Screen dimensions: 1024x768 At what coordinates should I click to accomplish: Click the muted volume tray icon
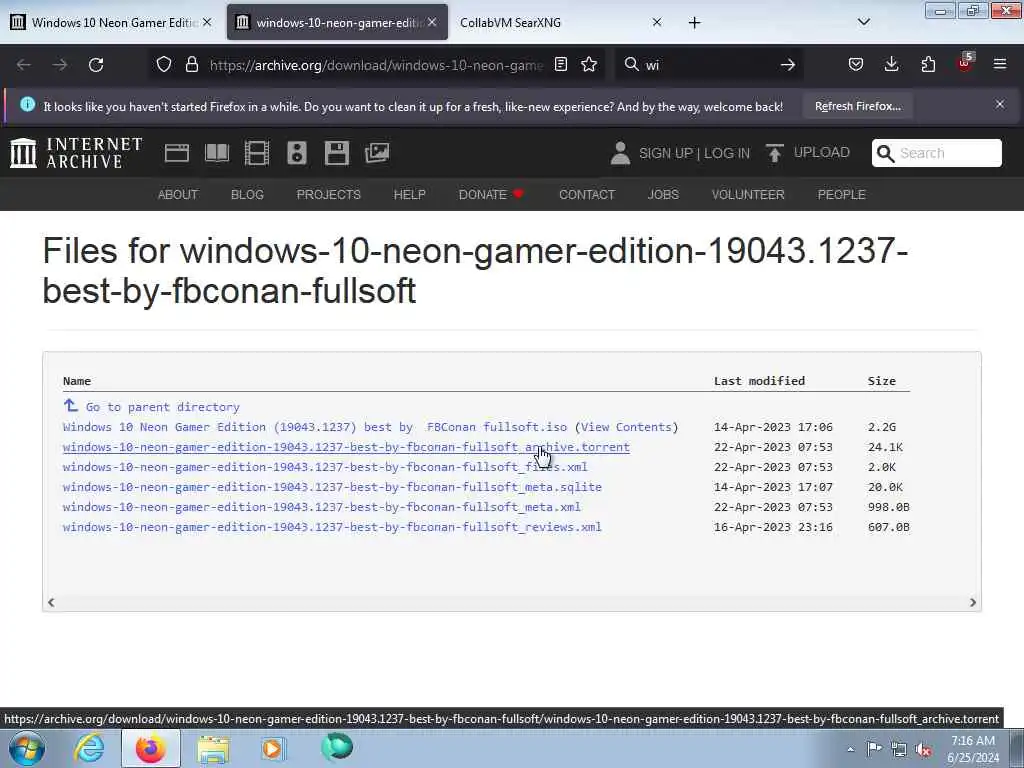(923, 750)
